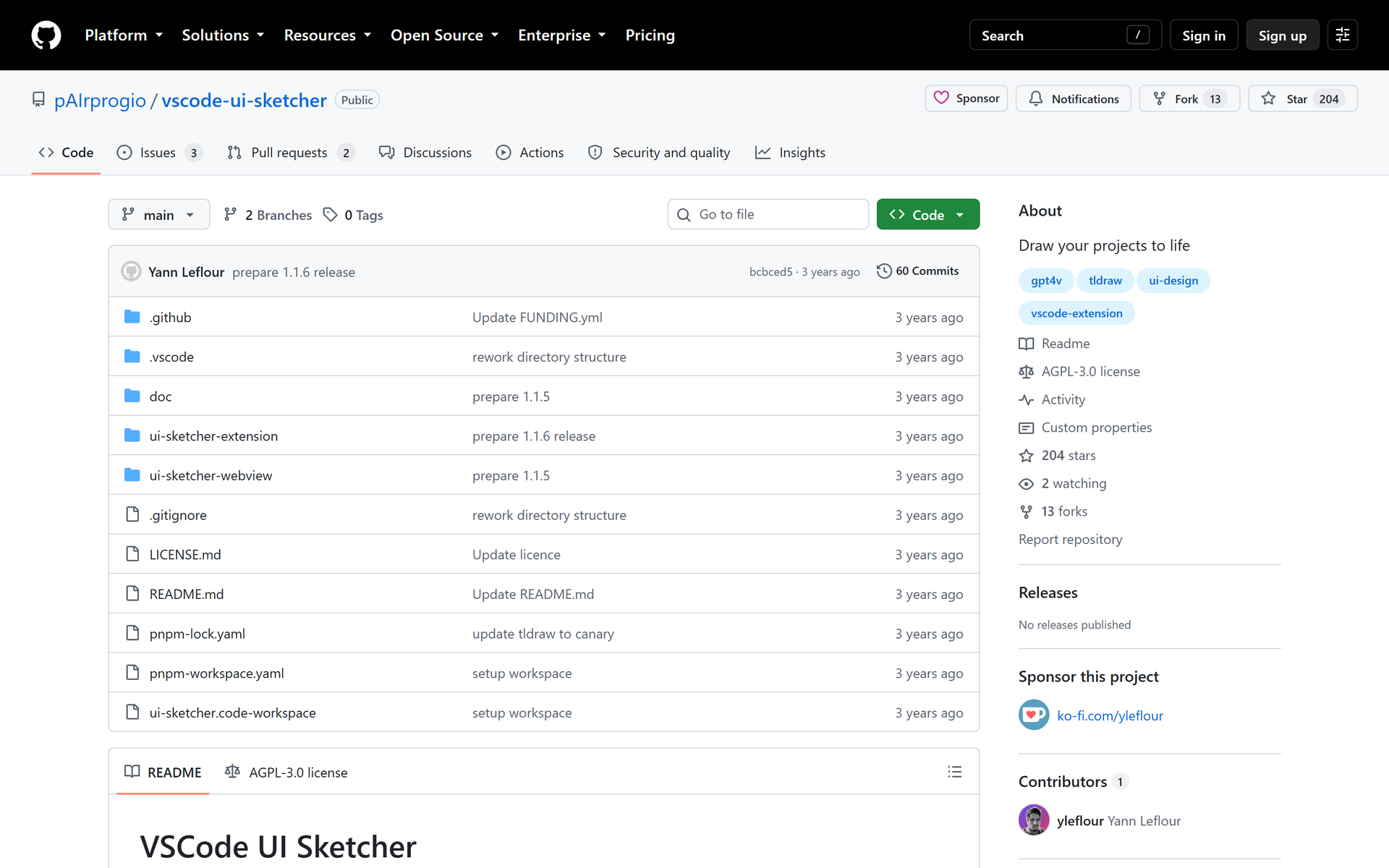Focus the Go to file field

click(x=768, y=214)
